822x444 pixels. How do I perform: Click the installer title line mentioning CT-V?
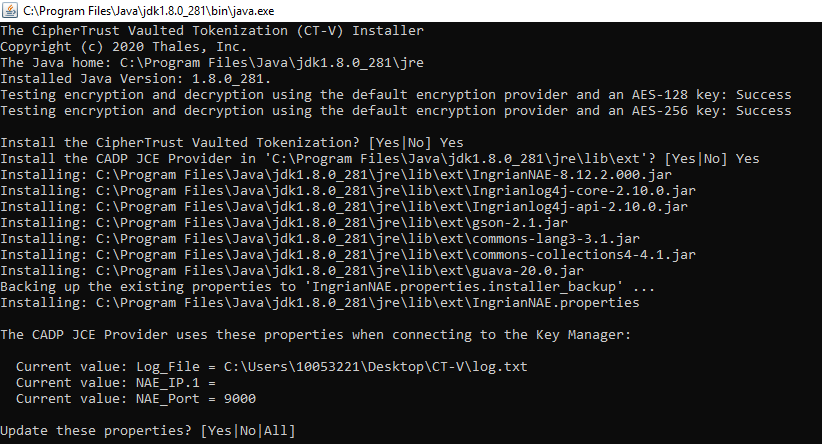[212, 30]
